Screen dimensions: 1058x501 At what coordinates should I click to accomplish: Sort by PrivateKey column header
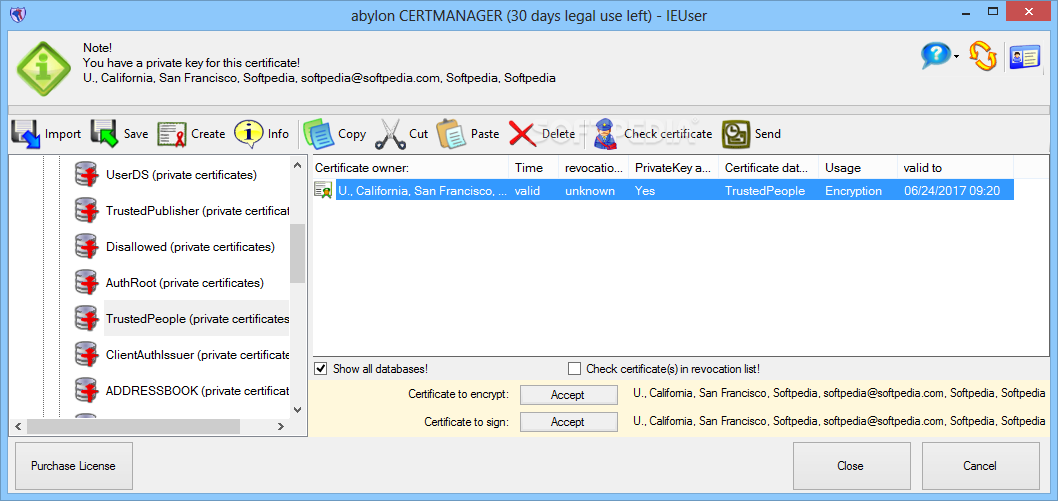(x=673, y=168)
